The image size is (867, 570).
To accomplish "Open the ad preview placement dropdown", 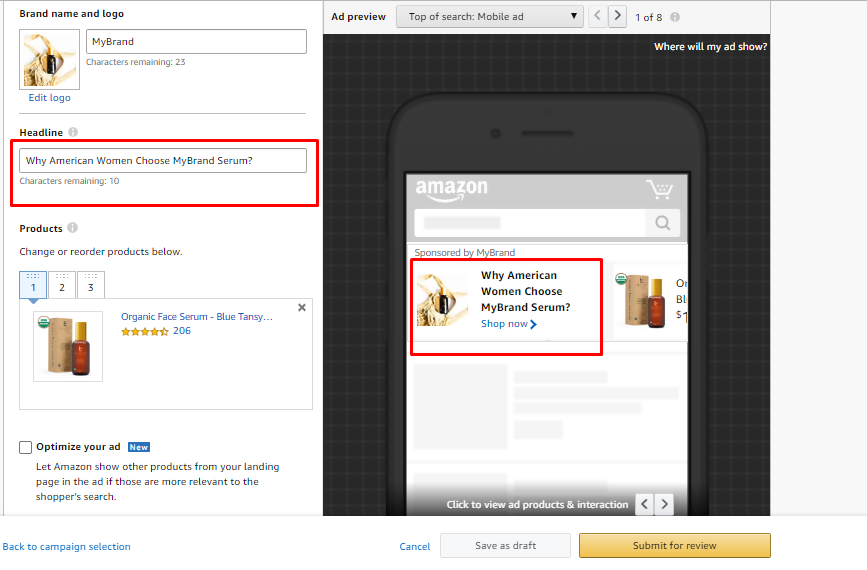I will (490, 17).
